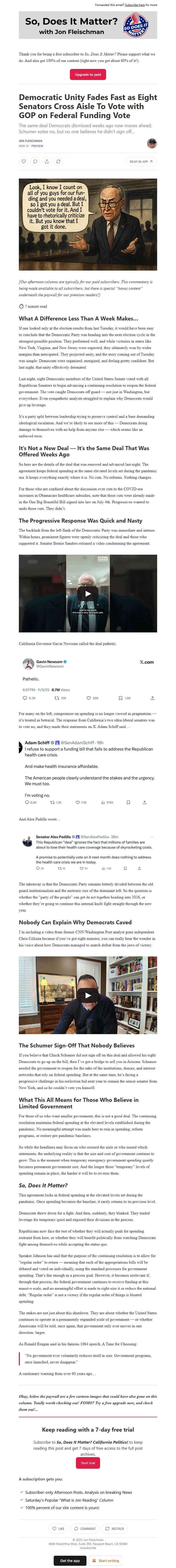The width and height of the screenshot is (176, 1568).
Task: Open the Schumer cartoon image
Action: pos(88,224)
